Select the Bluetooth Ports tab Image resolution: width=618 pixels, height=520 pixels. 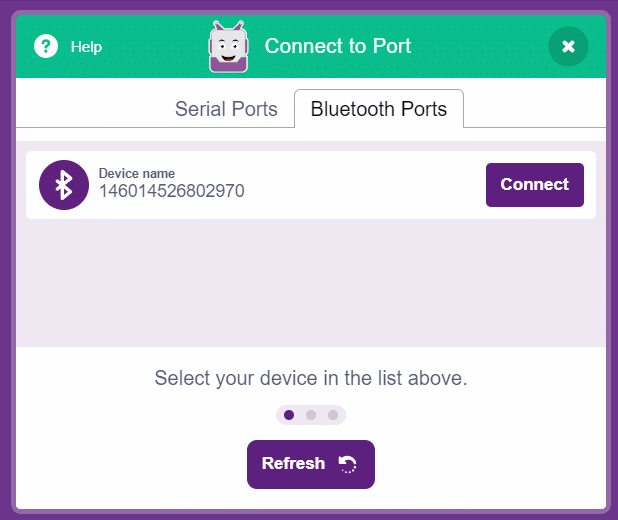click(x=379, y=109)
